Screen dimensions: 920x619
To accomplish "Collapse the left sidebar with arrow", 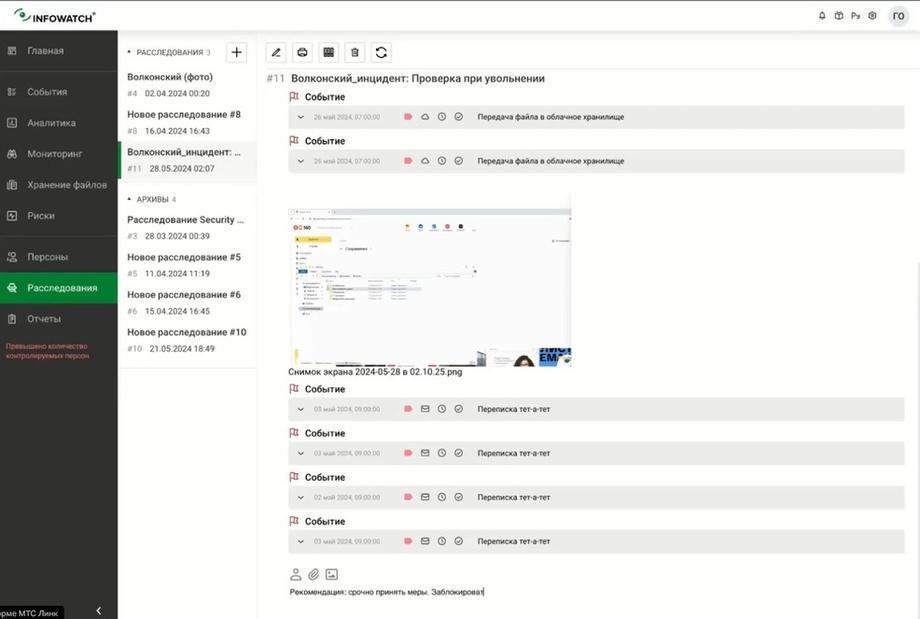I will (x=99, y=611).
